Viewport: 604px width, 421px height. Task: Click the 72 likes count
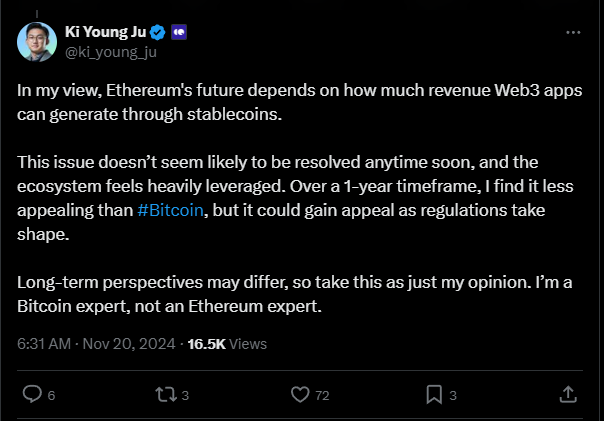click(322, 396)
